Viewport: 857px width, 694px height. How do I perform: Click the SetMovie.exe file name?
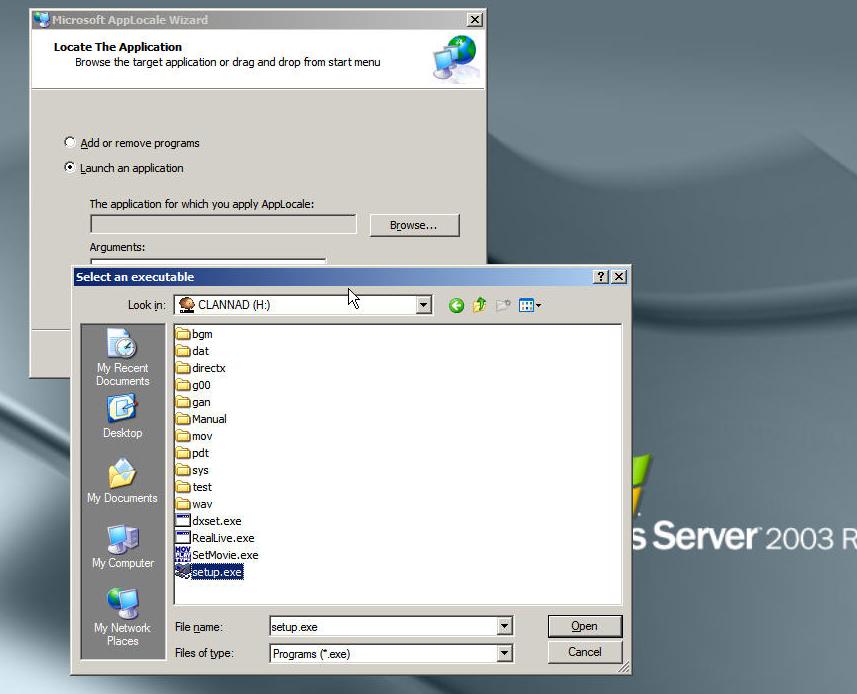225,555
